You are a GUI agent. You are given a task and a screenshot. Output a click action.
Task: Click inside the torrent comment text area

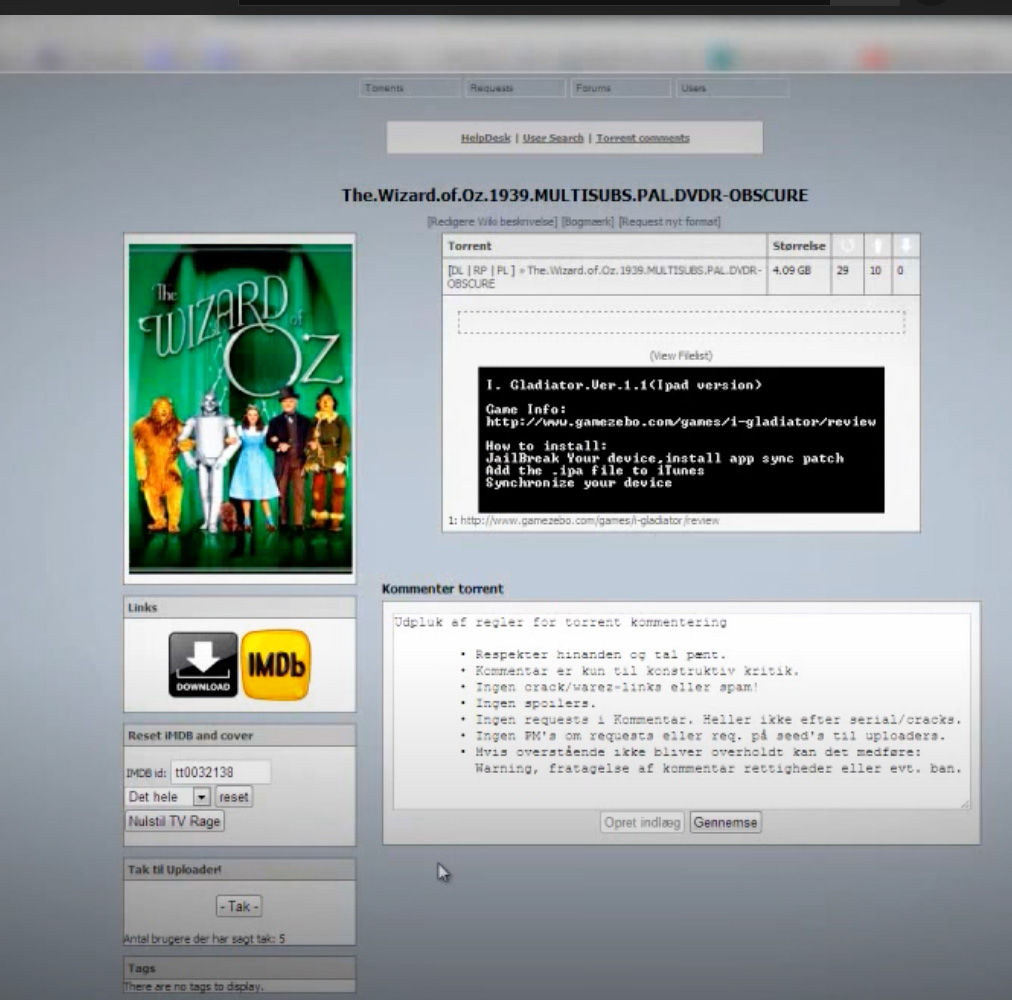coord(681,711)
